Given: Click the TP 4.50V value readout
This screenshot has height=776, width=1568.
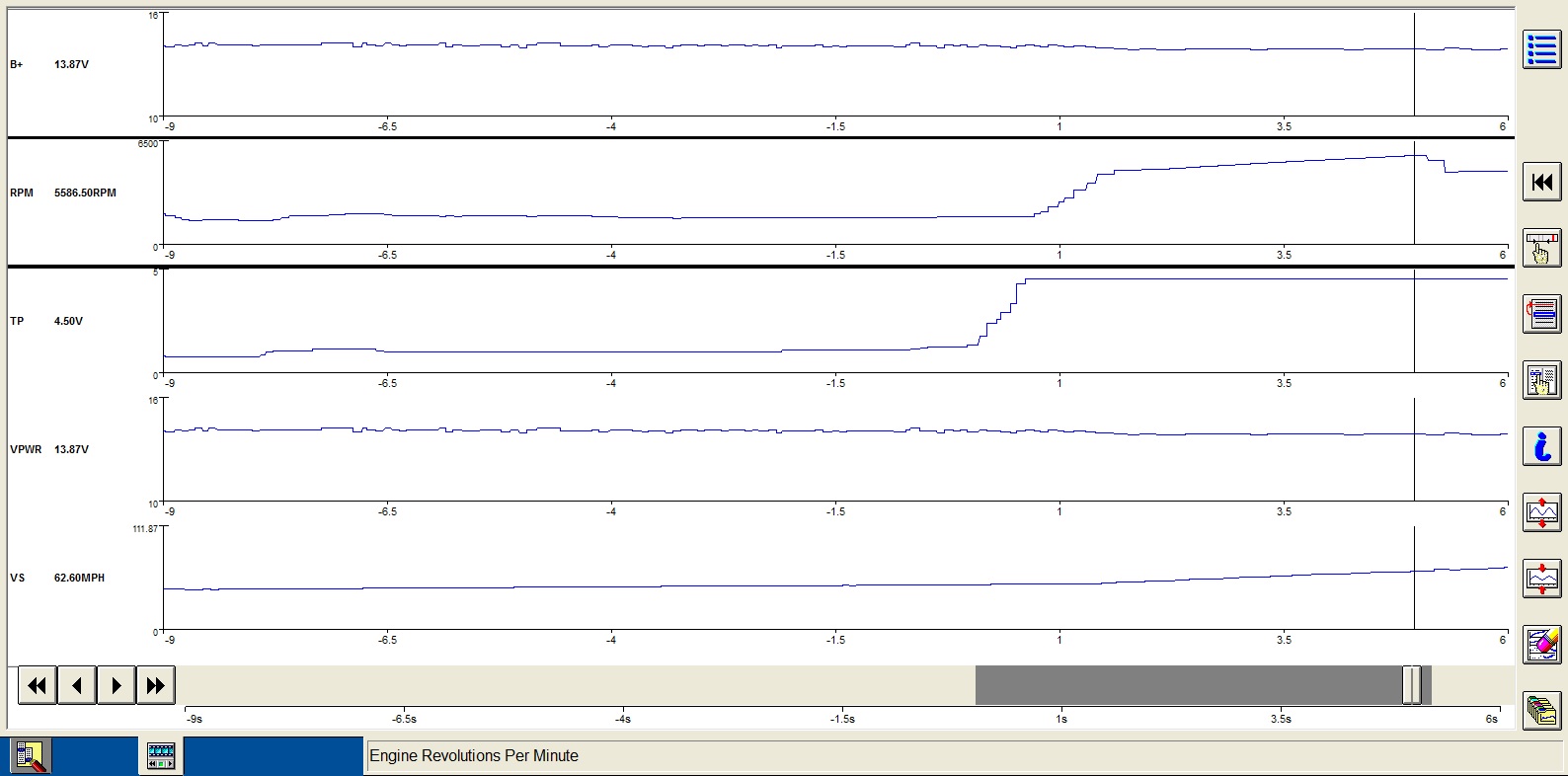Looking at the screenshot, I should click(68, 322).
